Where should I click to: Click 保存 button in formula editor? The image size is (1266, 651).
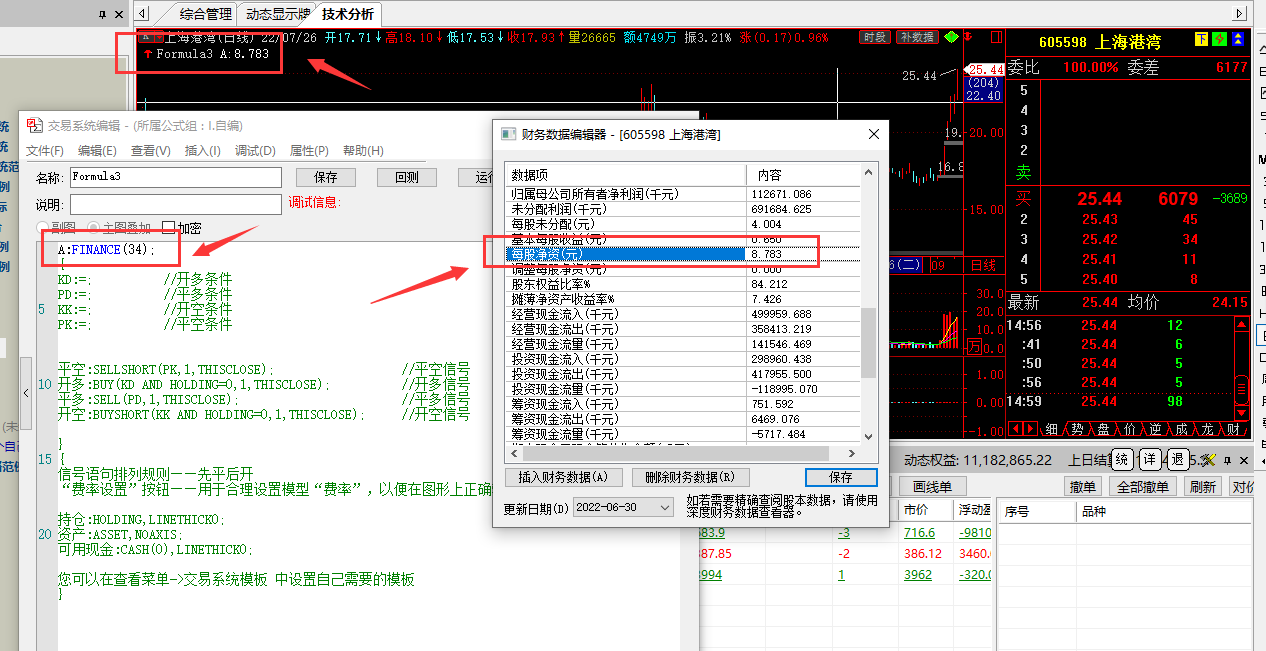point(325,177)
